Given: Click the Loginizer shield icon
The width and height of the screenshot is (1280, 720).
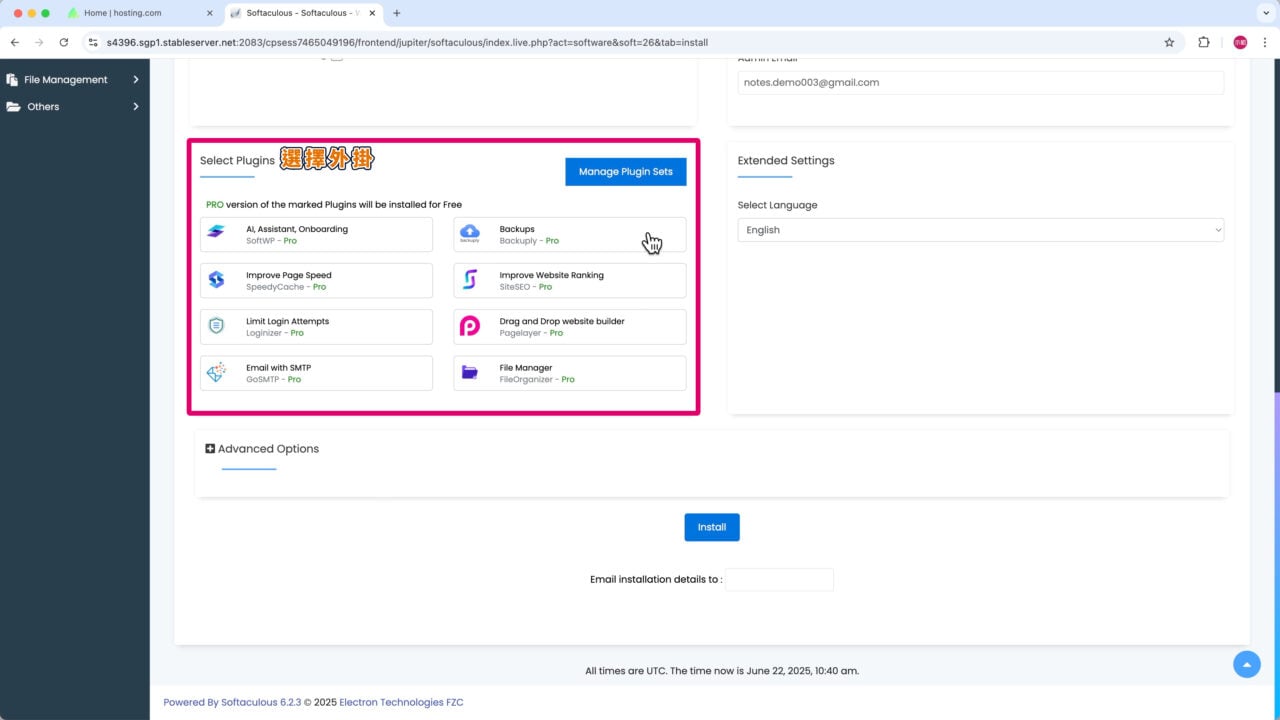Looking at the screenshot, I should [216, 326].
